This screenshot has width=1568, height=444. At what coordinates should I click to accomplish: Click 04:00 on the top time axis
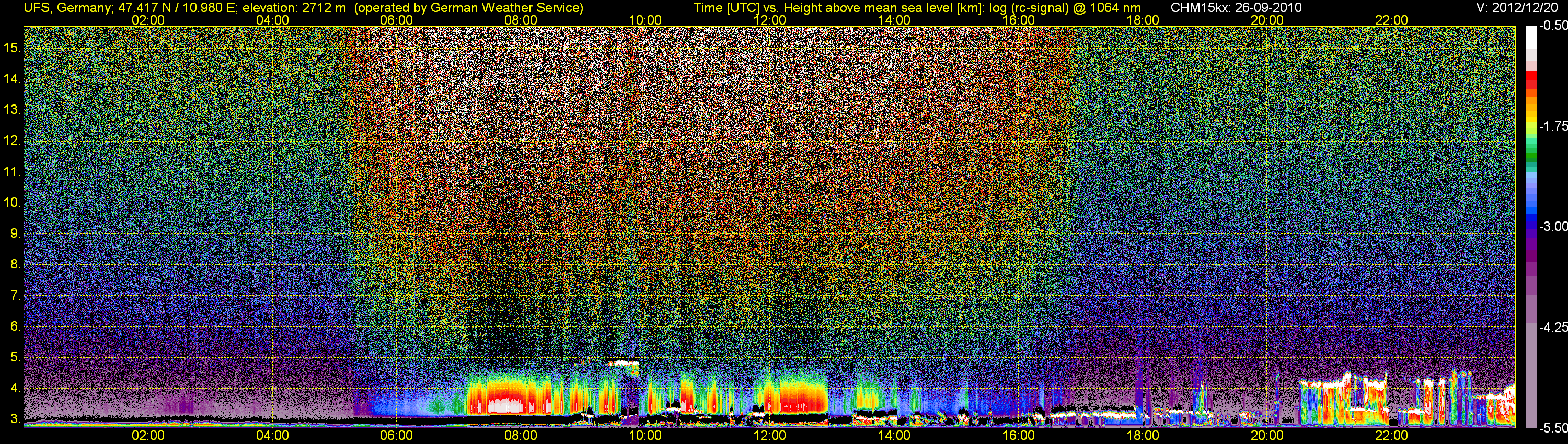[x=272, y=20]
